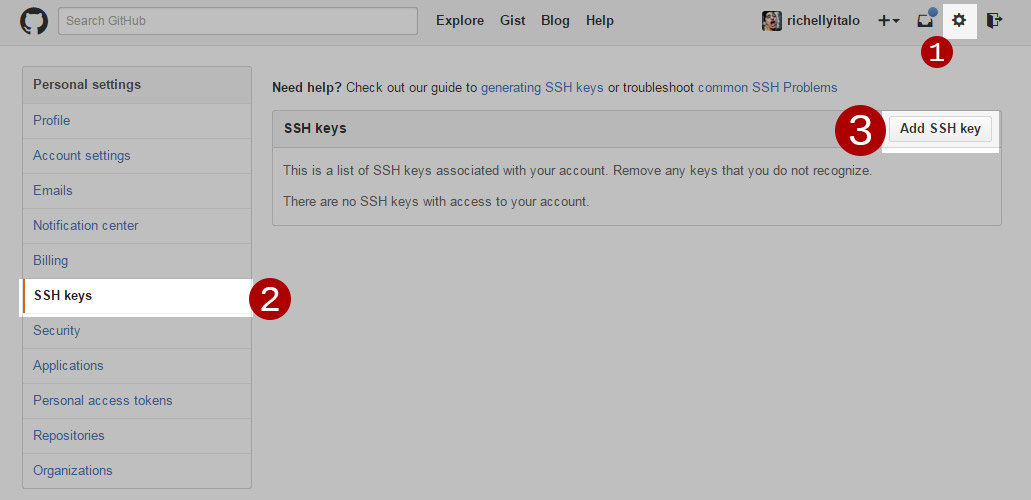Open the notifications inbox icon
The image size is (1031, 500).
(926, 20)
